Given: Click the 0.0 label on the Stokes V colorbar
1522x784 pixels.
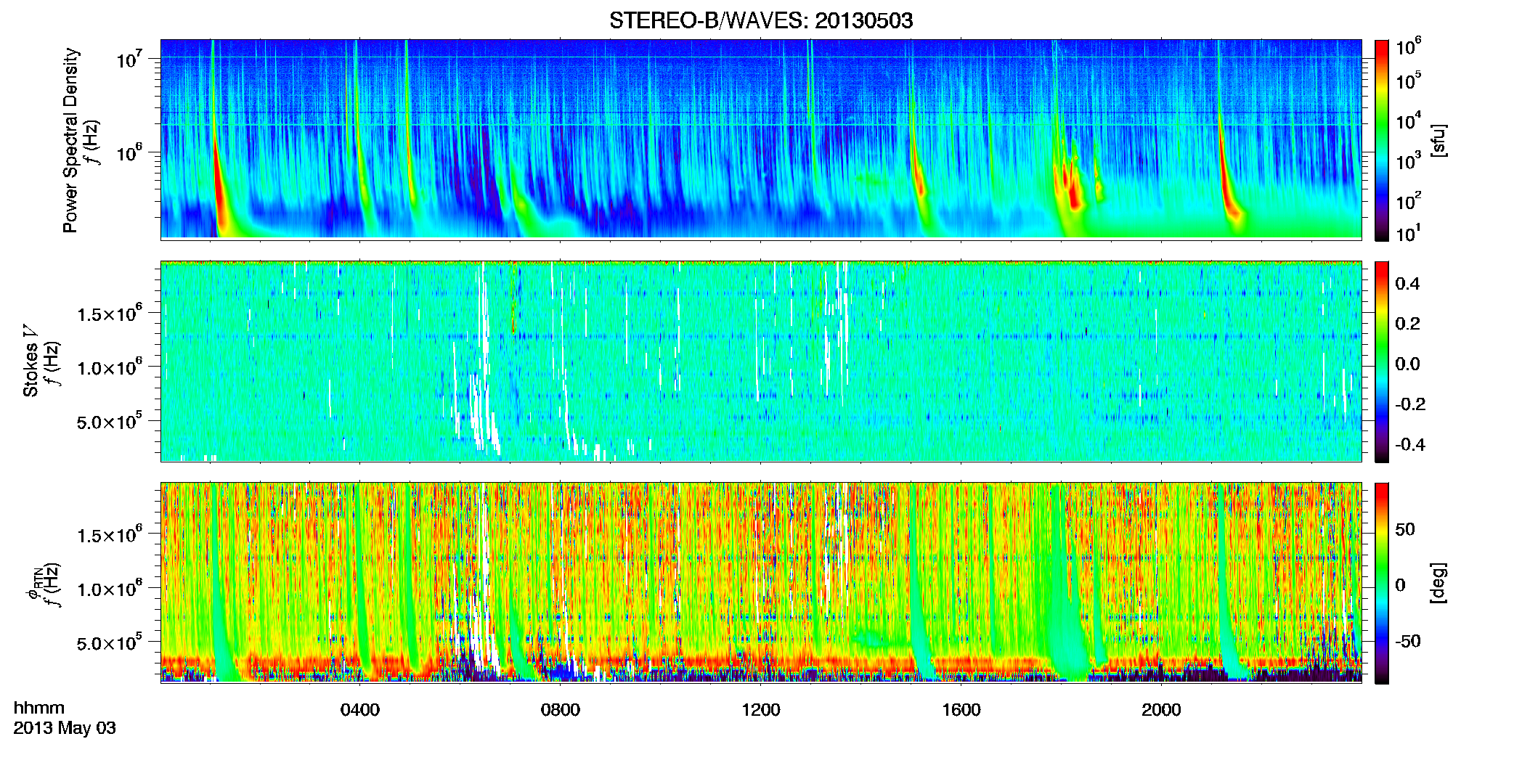Looking at the screenshot, I should point(1407,364).
